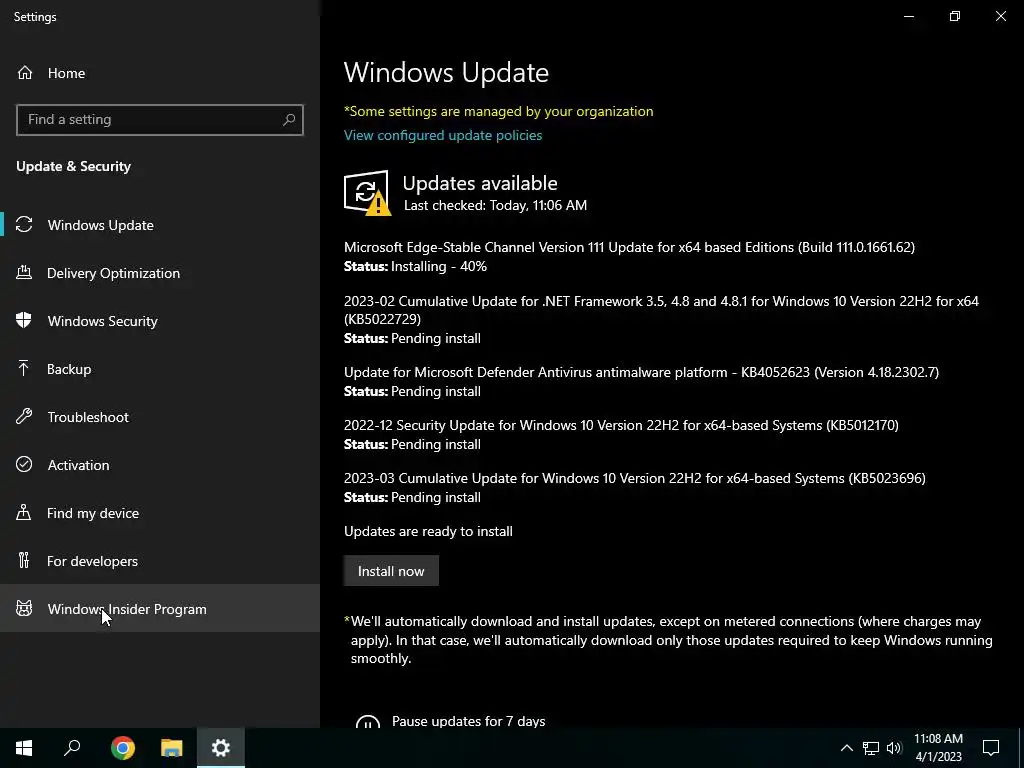This screenshot has width=1024, height=768.
Task: Open the Windows Security section
Action: [x=160, y=321]
